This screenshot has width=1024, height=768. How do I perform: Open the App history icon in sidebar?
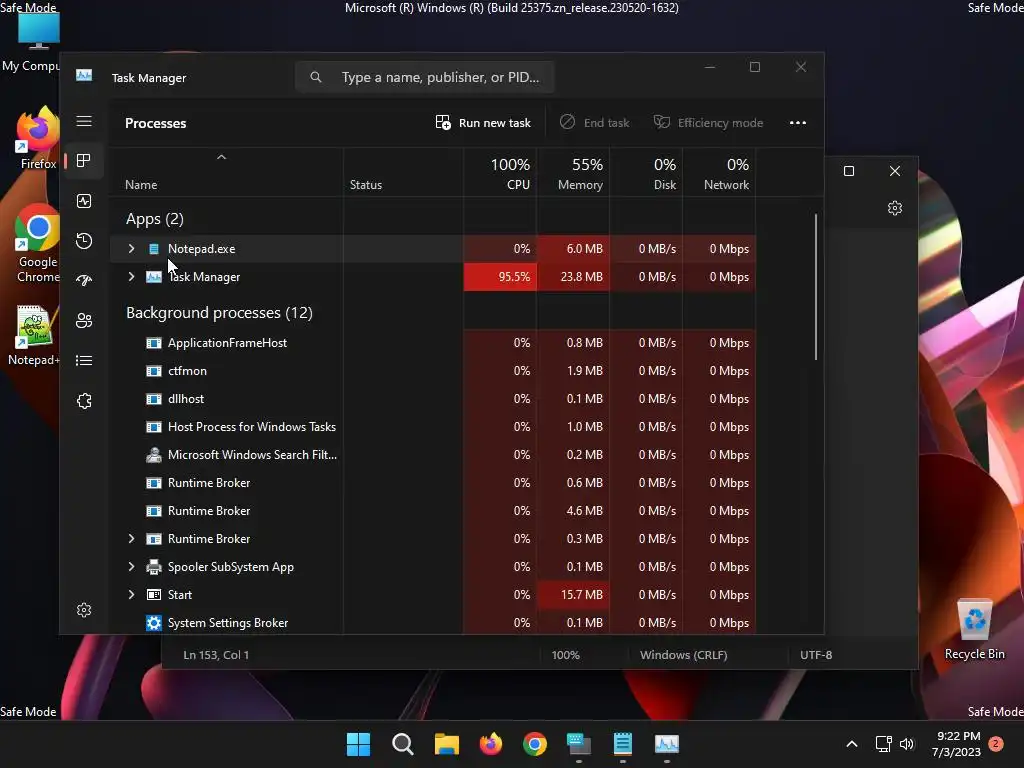click(x=84, y=241)
